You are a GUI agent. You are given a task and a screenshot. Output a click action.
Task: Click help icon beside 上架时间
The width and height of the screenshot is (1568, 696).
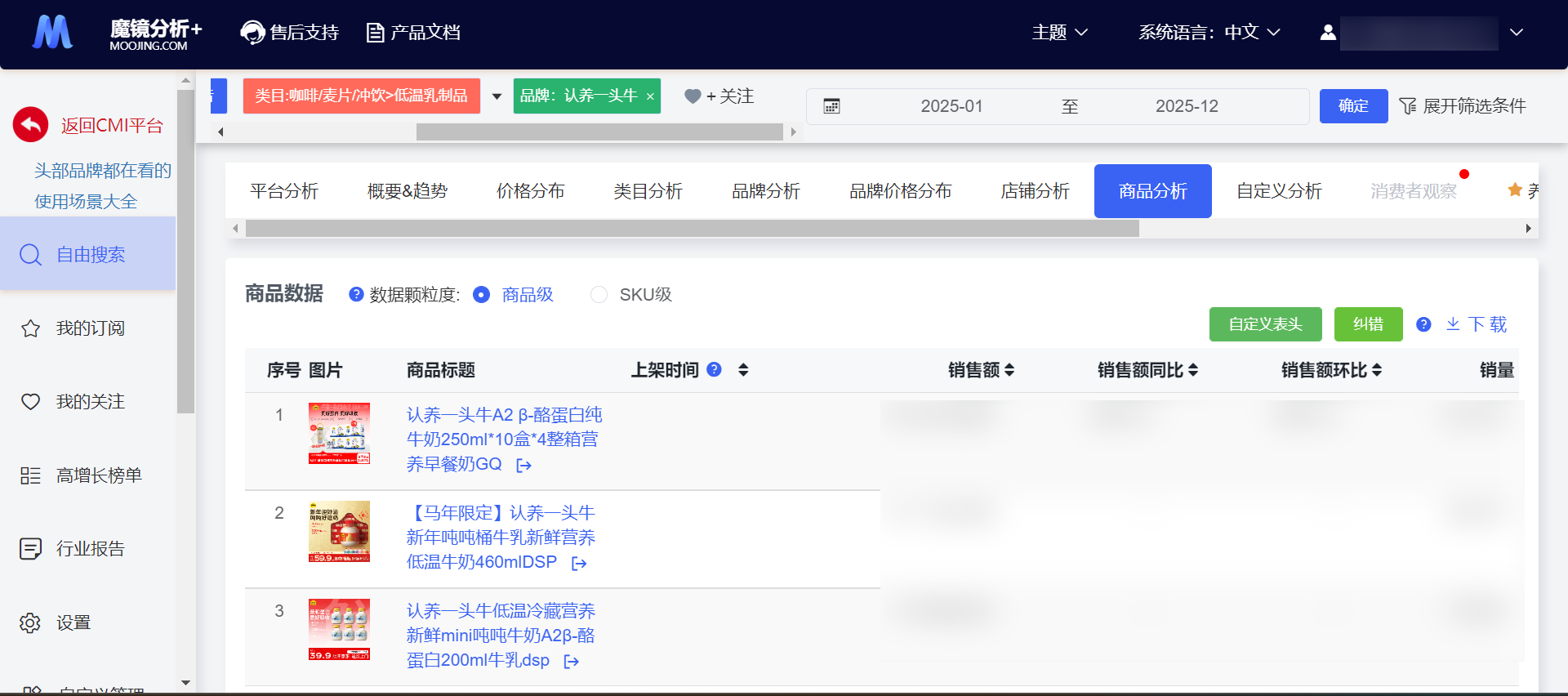click(x=714, y=369)
